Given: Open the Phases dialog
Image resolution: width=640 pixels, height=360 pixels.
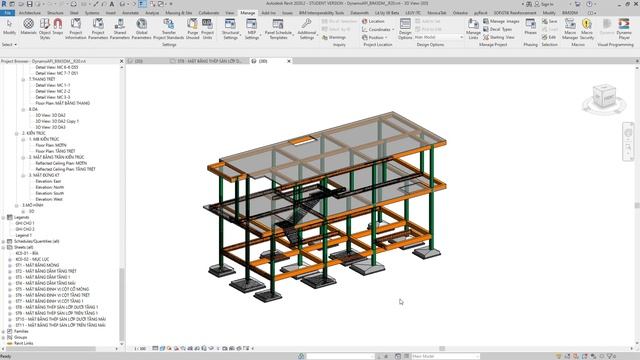Looking at the screenshot, I should click(x=531, y=27).
